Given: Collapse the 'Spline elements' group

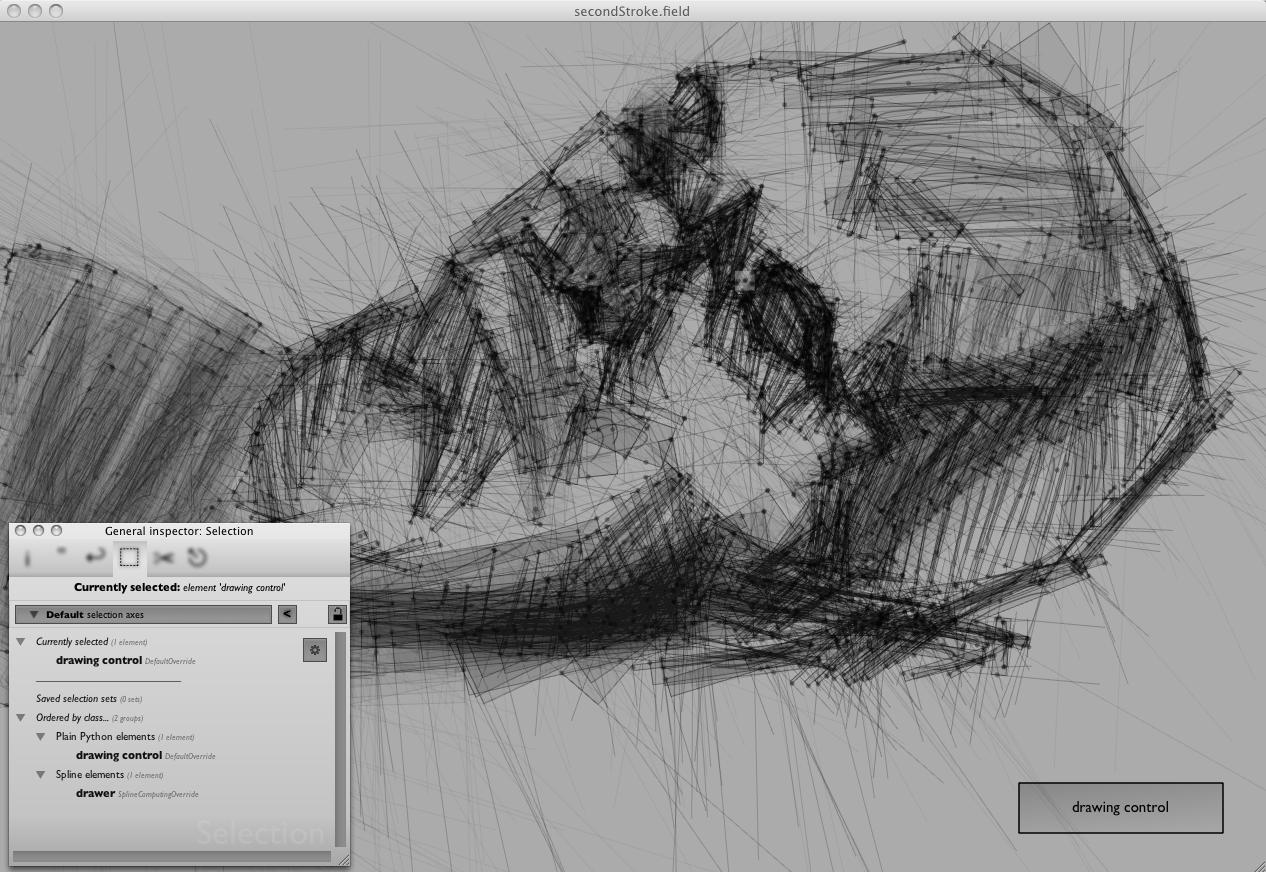Looking at the screenshot, I should pyautogui.click(x=41, y=775).
